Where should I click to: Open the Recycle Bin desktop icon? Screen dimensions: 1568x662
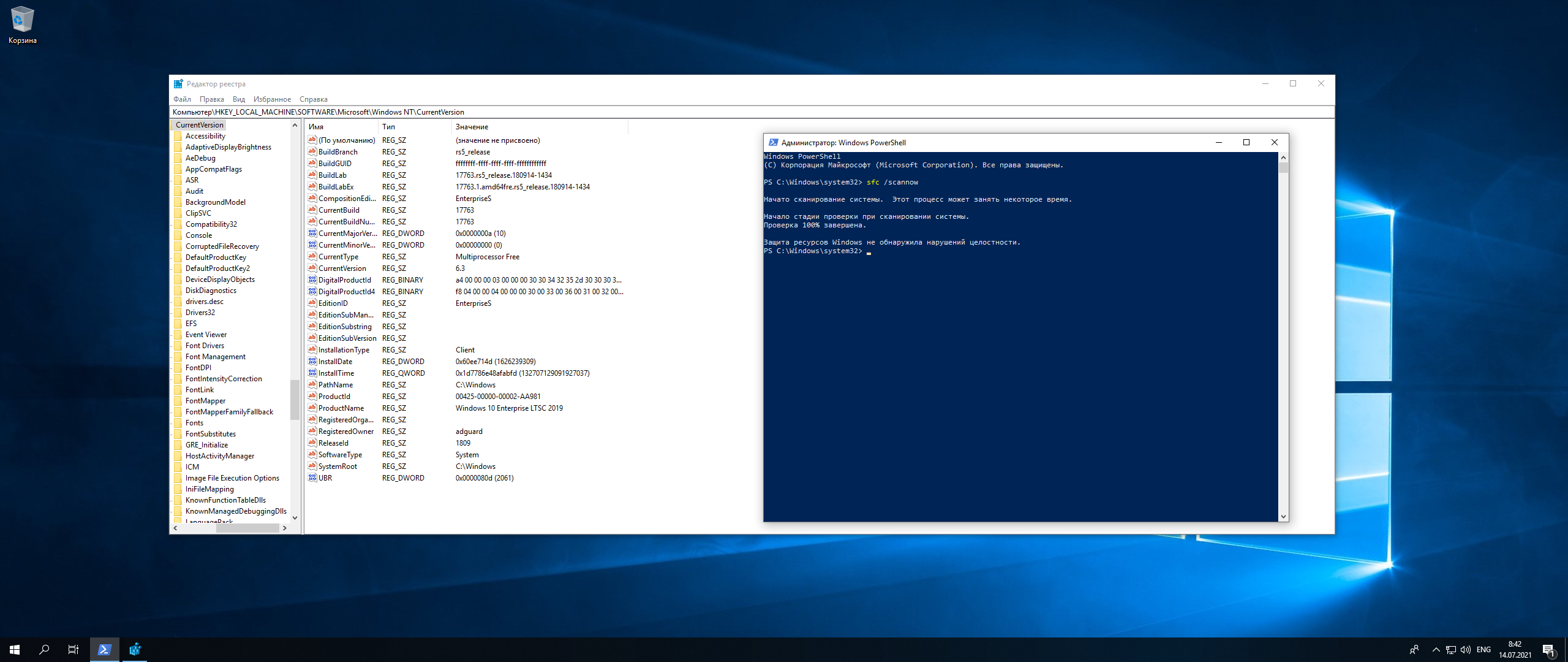[23, 25]
